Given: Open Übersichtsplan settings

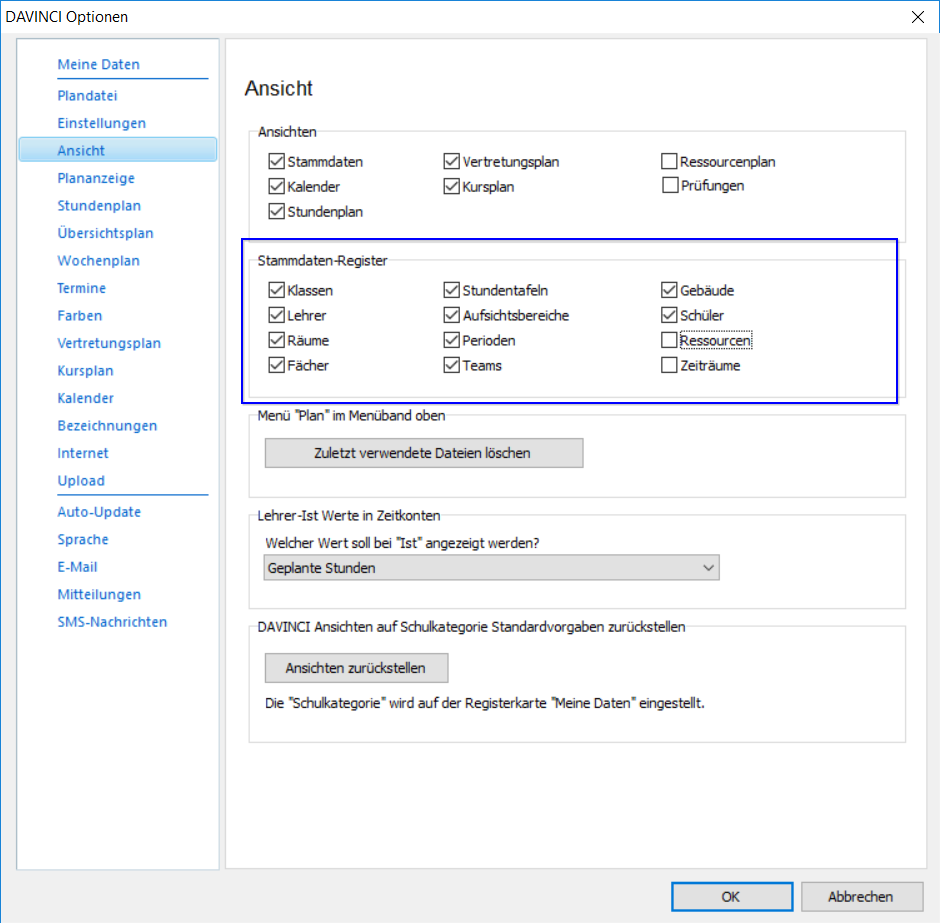Looking at the screenshot, I should 106,233.
